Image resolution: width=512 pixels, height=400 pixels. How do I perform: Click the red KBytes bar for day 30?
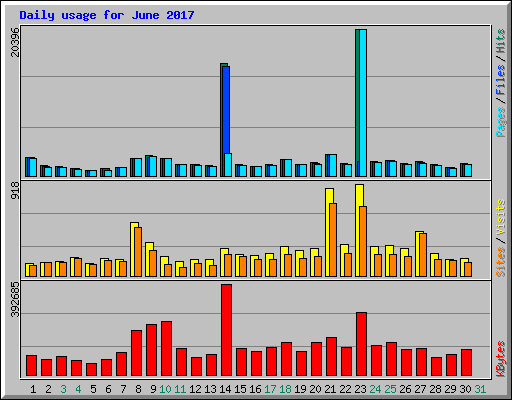point(466,363)
